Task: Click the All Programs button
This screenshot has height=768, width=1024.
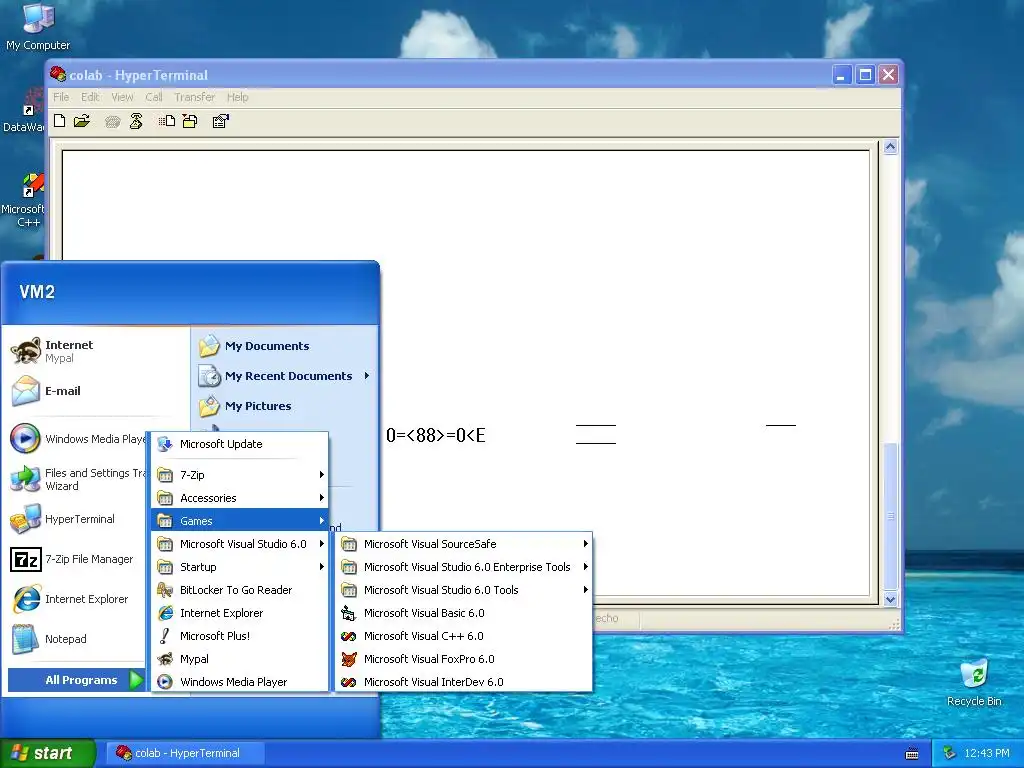Action: tap(76, 680)
